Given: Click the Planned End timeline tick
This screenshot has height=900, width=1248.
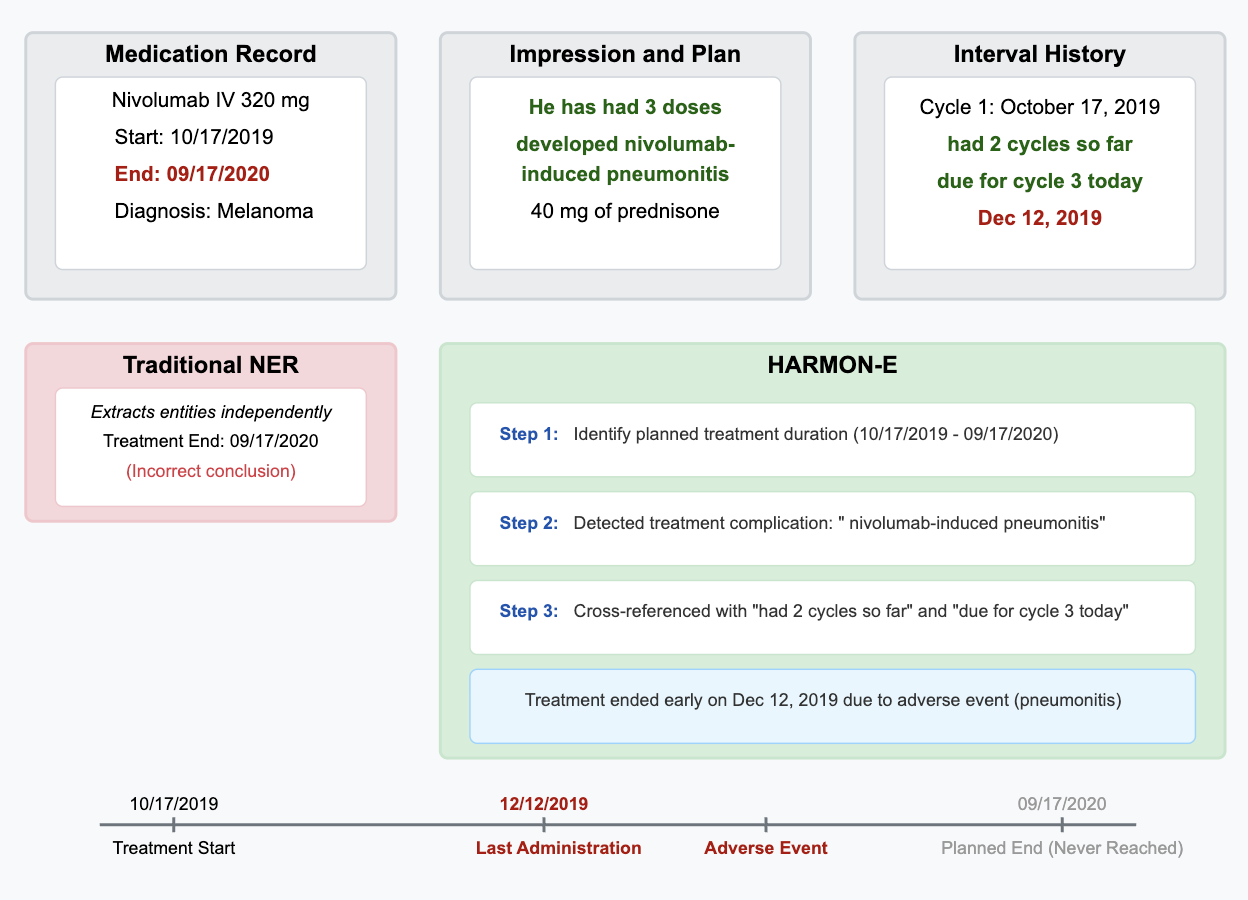Looking at the screenshot, I should pos(1062,825).
